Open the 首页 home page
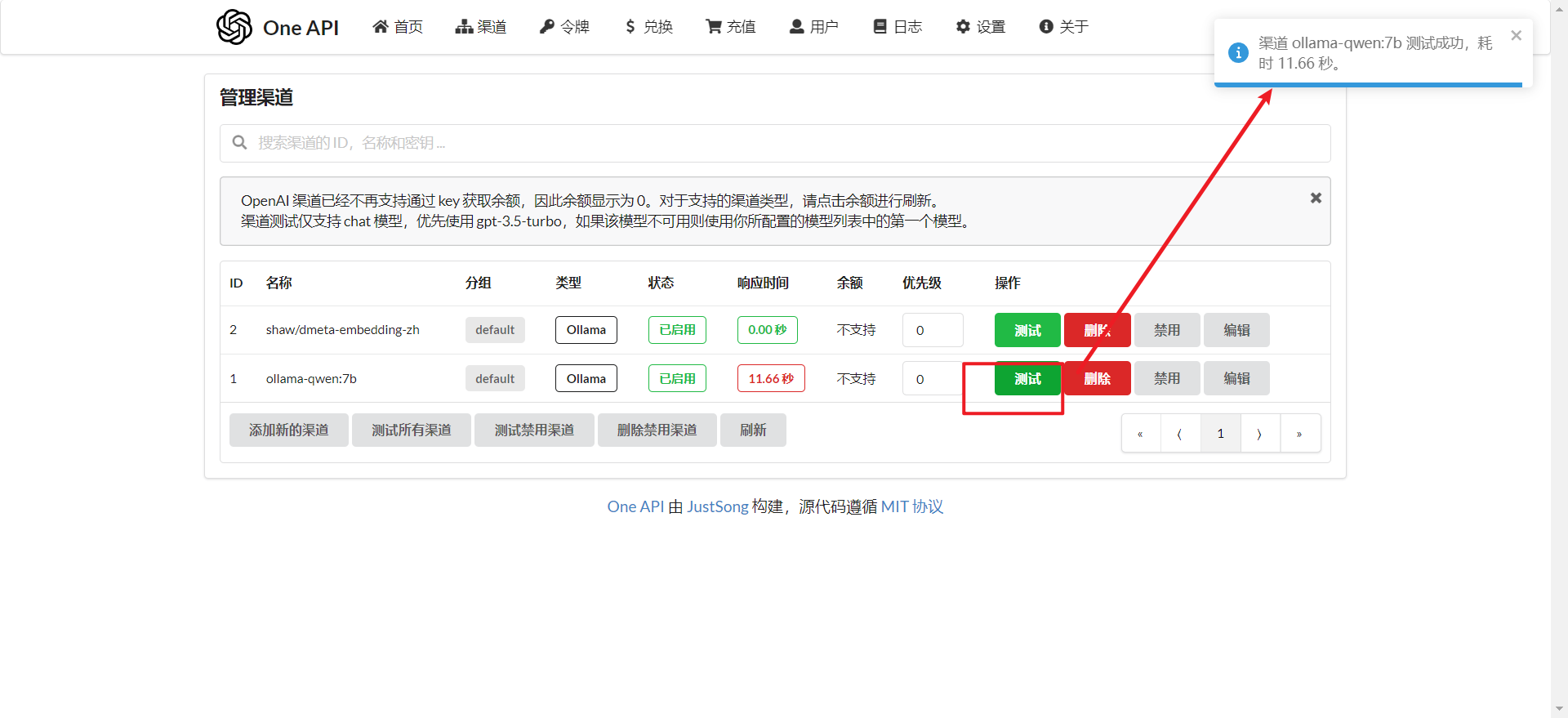 (x=398, y=27)
